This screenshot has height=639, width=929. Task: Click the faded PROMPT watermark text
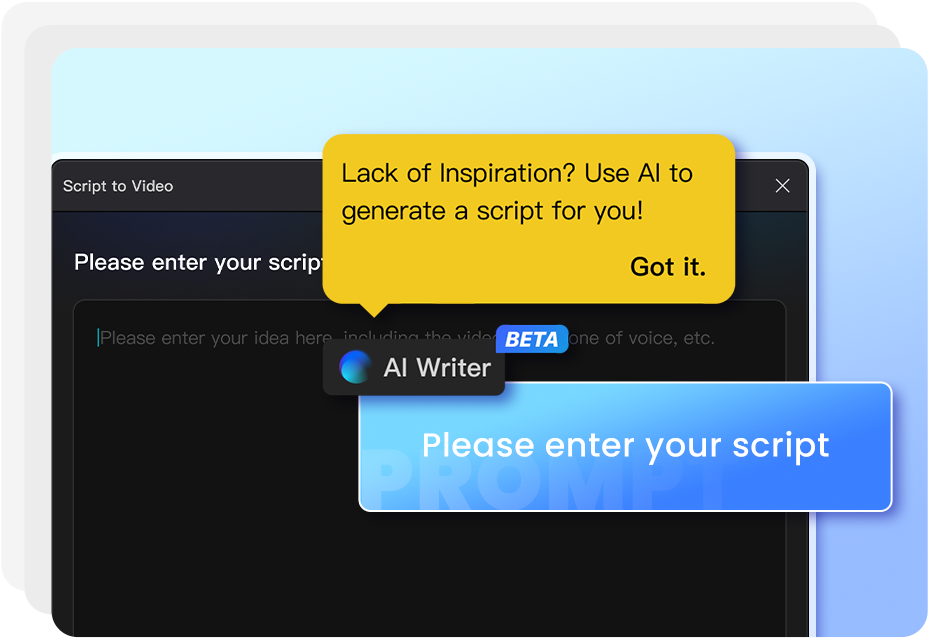(x=542, y=480)
